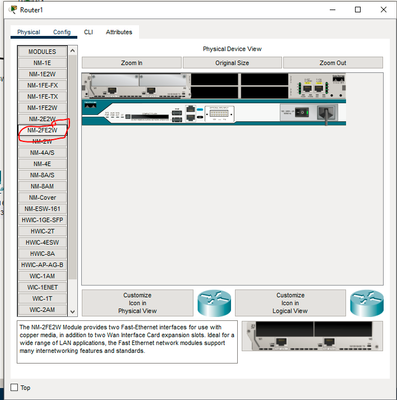This screenshot has height=400, width=397.
Task: Click the MODULES header button
Action: [x=42, y=52]
